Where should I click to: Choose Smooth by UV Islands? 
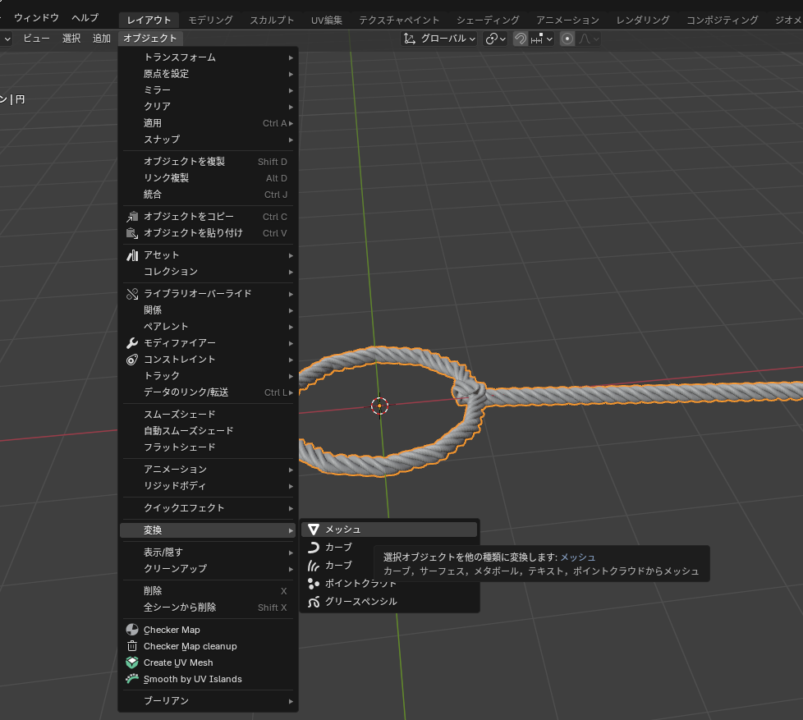click(192, 679)
